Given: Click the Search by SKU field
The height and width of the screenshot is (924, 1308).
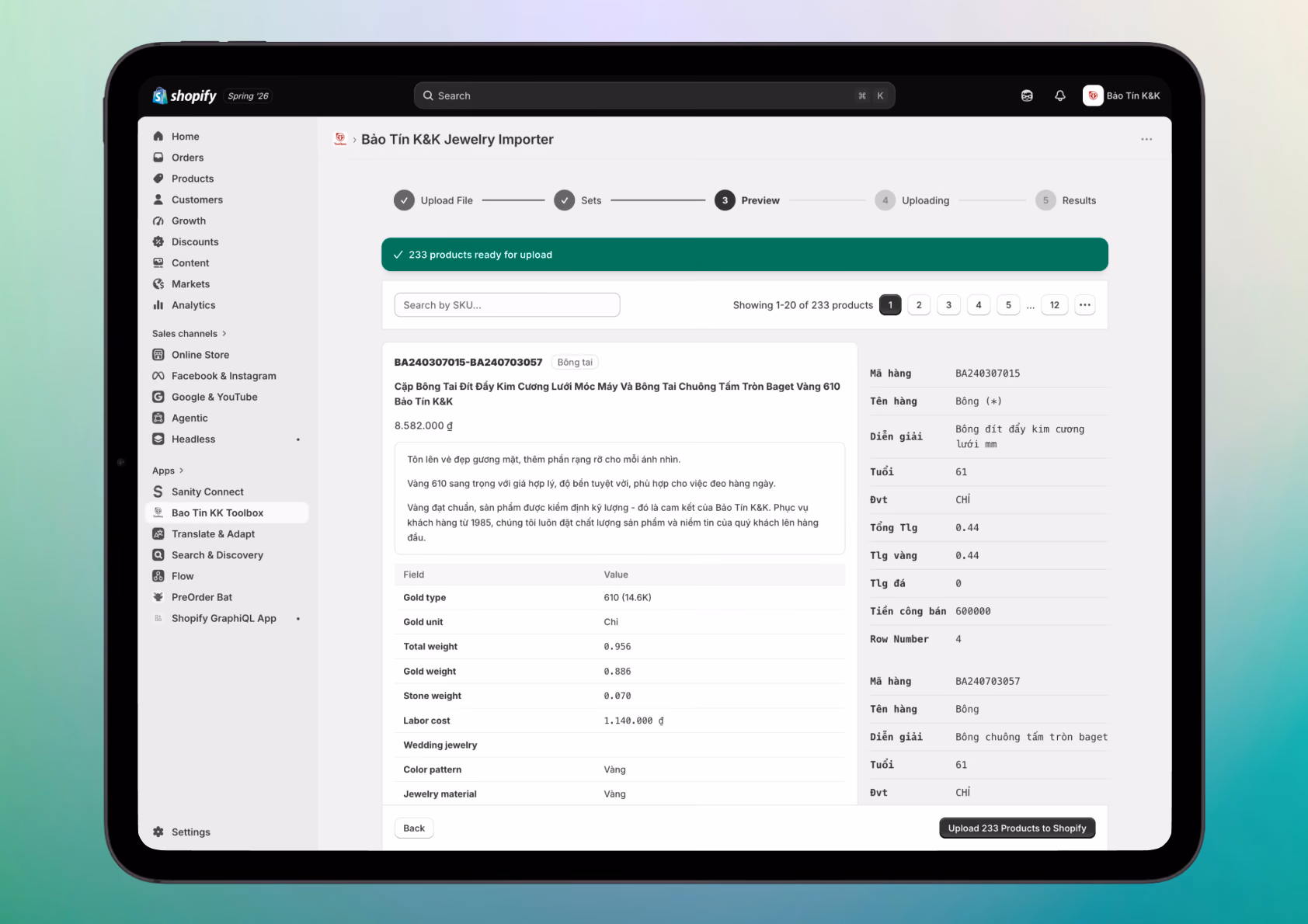Looking at the screenshot, I should click(507, 305).
